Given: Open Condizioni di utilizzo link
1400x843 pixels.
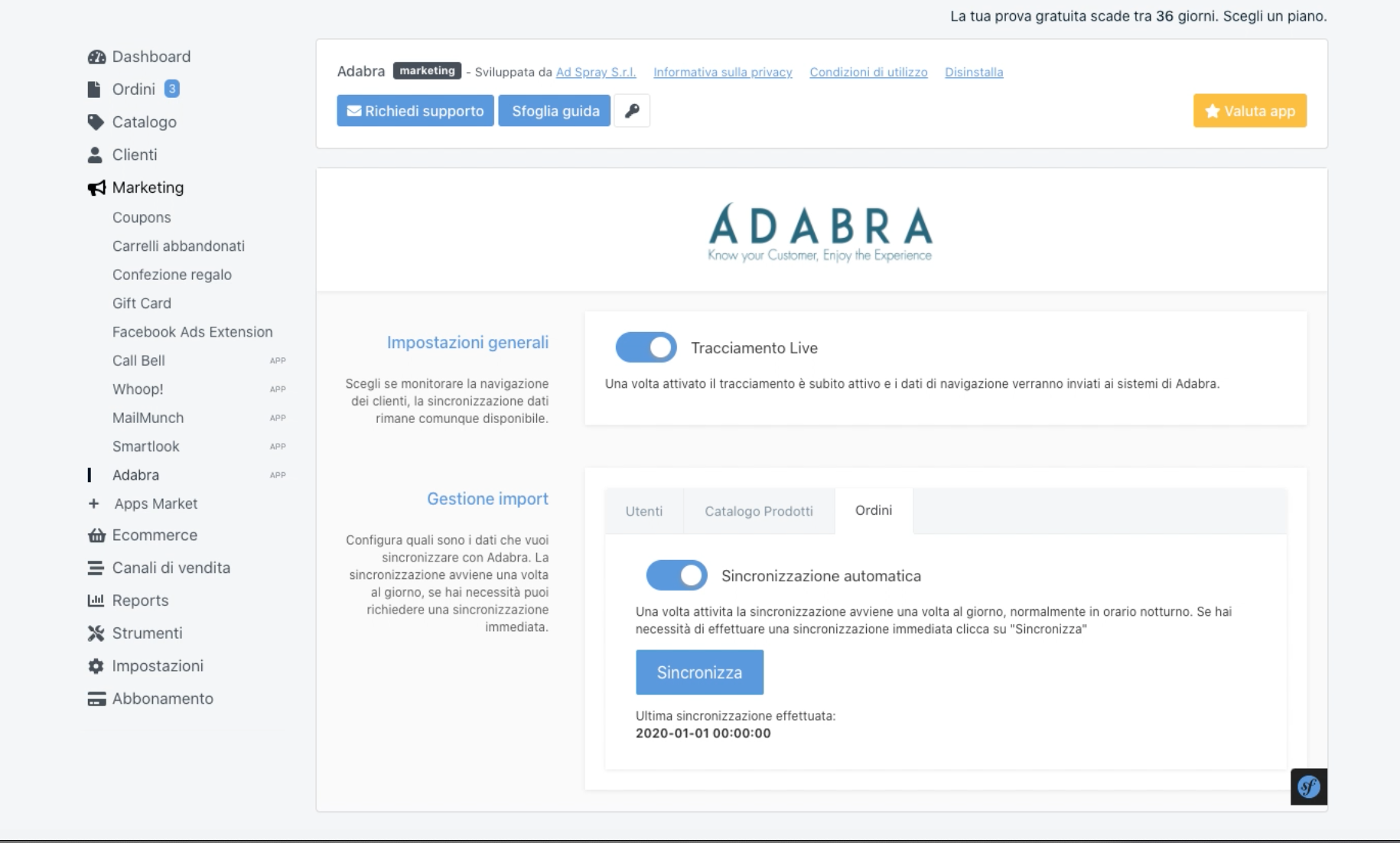Looking at the screenshot, I should pyautogui.click(x=868, y=72).
